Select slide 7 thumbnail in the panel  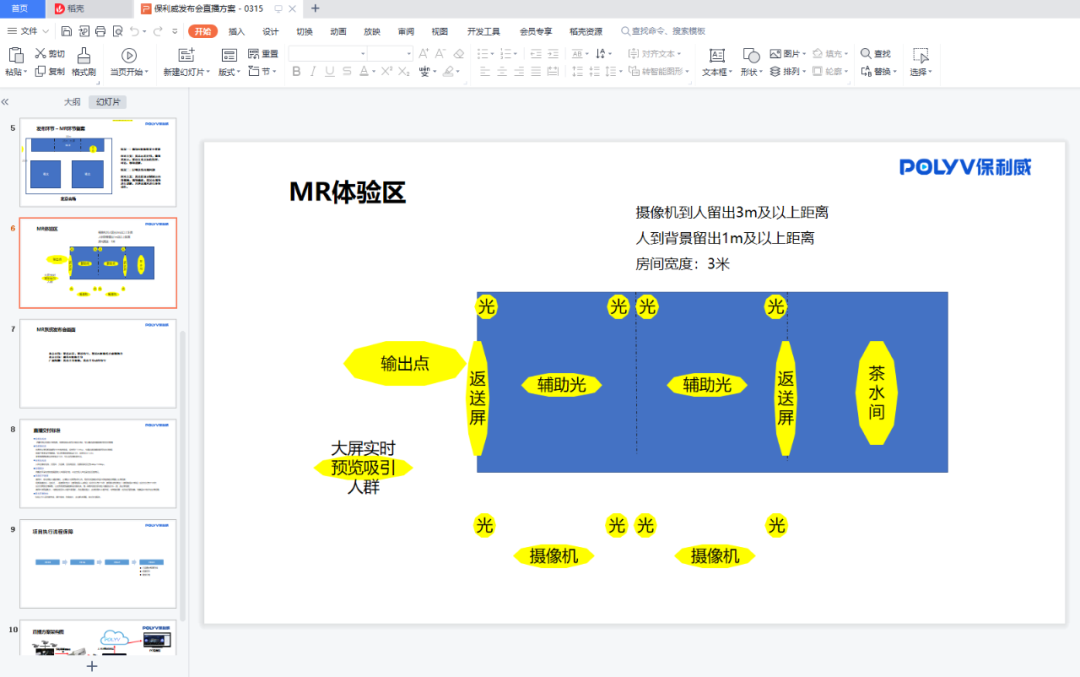[98, 363]
